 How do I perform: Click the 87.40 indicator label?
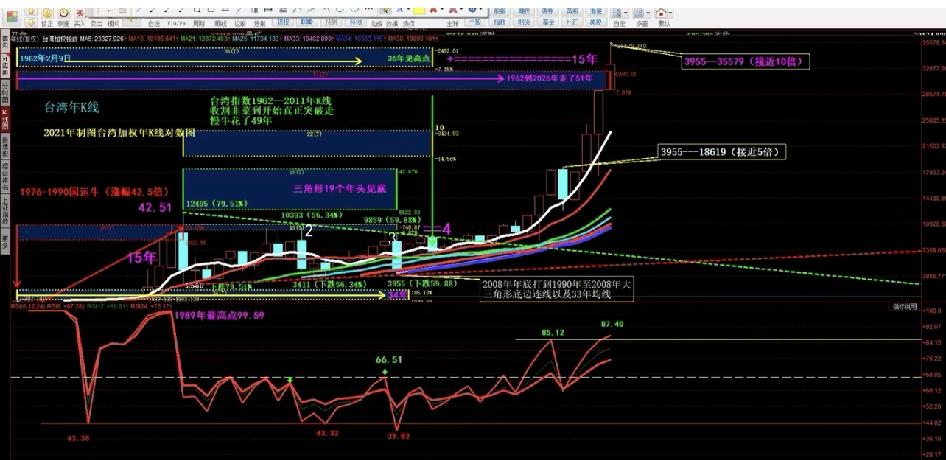click(614, 324)
